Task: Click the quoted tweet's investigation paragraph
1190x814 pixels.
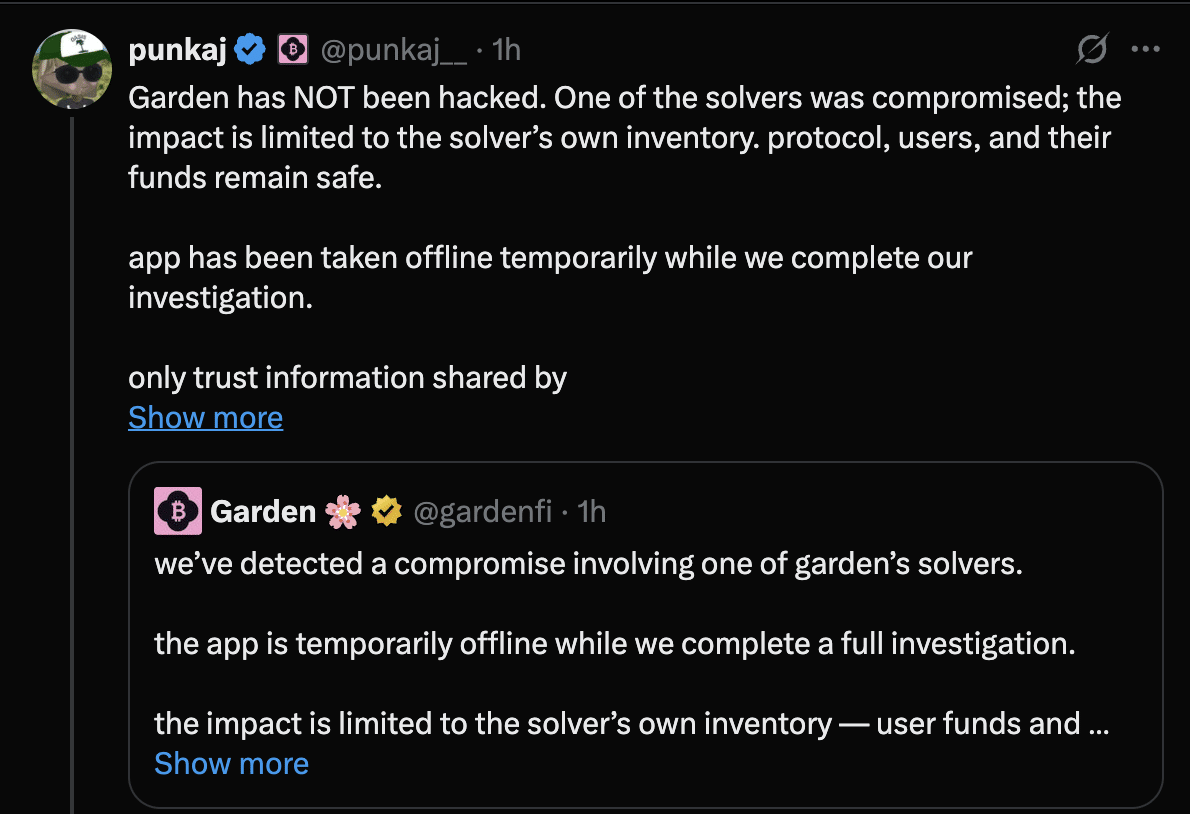Action: [614, 643]
